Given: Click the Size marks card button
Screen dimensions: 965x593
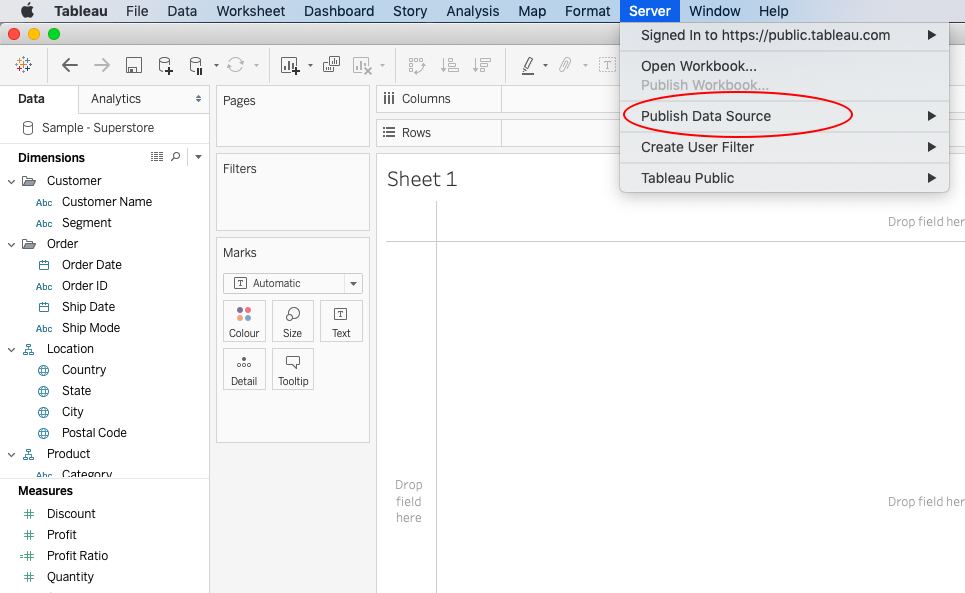Looking at the screenshot, I should click(292, 321).
